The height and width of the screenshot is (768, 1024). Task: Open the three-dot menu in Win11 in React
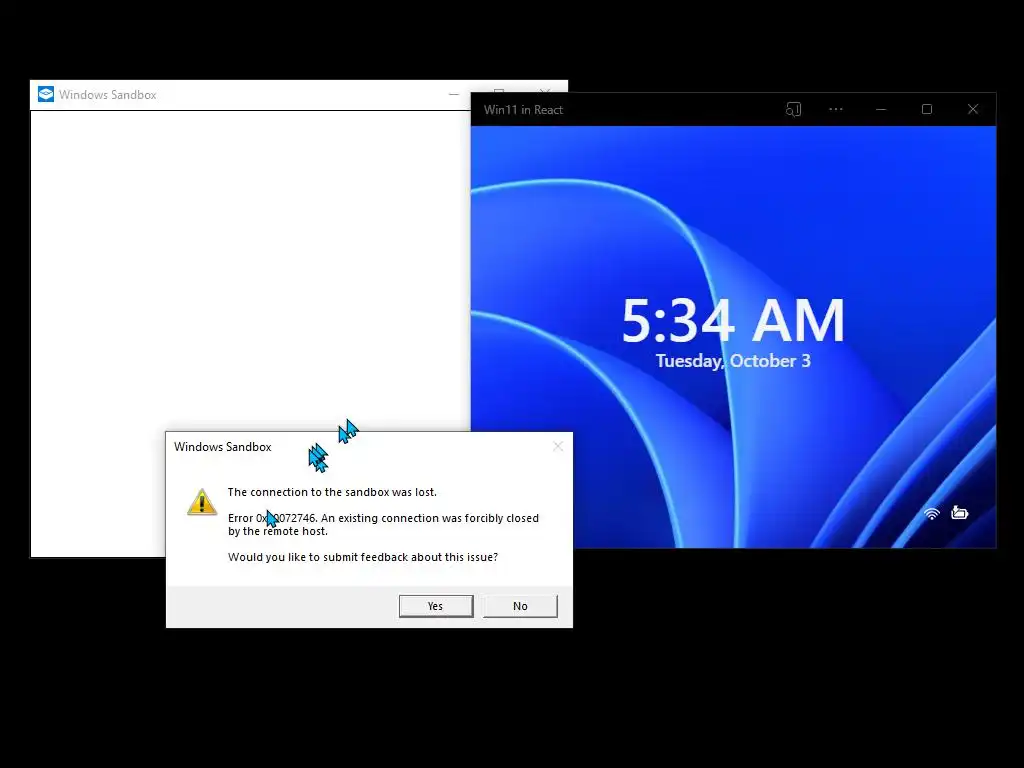836,110
